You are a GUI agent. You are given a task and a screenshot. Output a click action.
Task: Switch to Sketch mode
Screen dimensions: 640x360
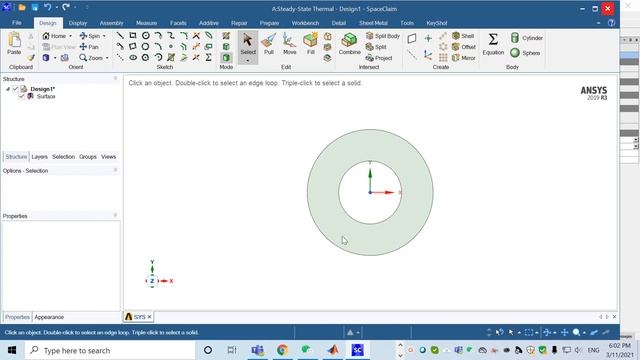tap(226, 36)
